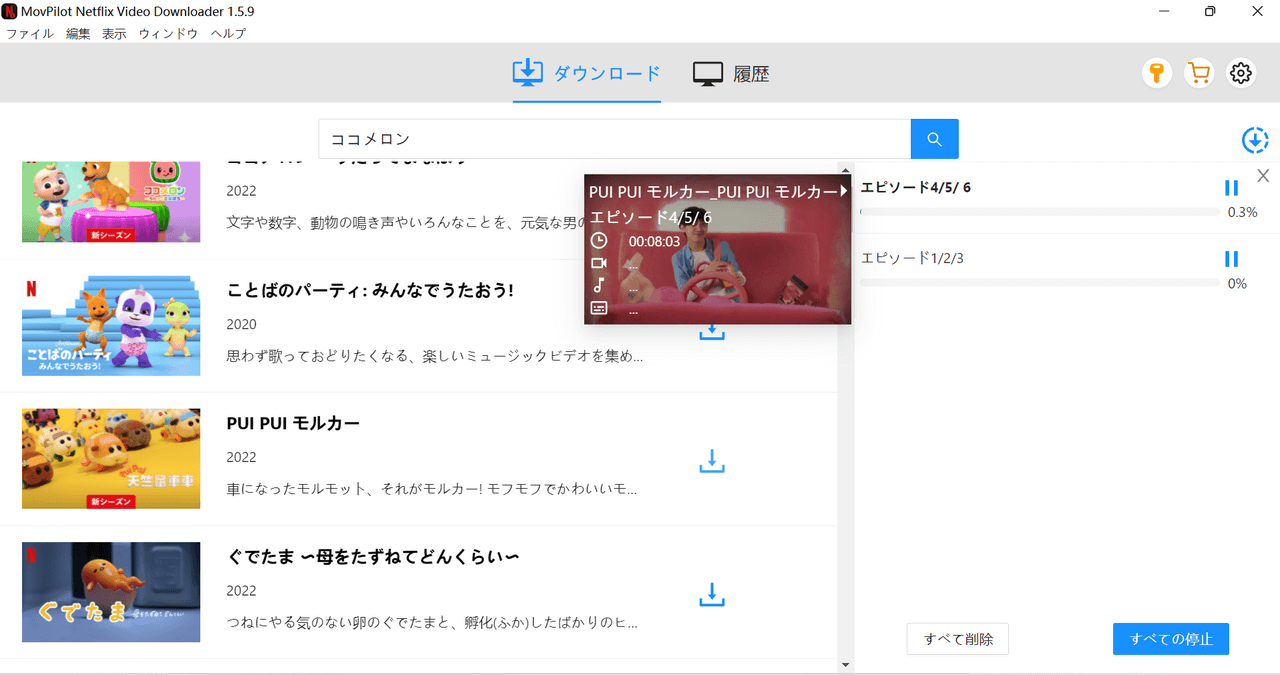The image size is (1280, 675).
Task: Click the 0.3% progress value
Action: click(1242, 212)
